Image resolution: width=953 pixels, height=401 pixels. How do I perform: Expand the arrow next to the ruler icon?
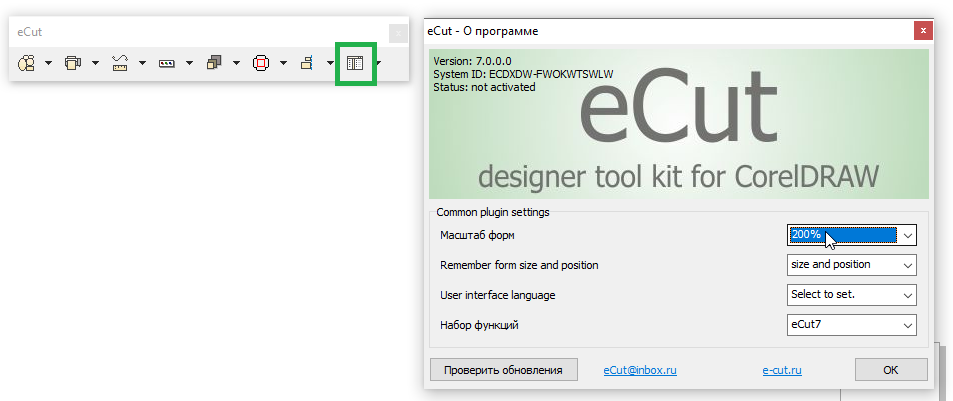(142, 63)
